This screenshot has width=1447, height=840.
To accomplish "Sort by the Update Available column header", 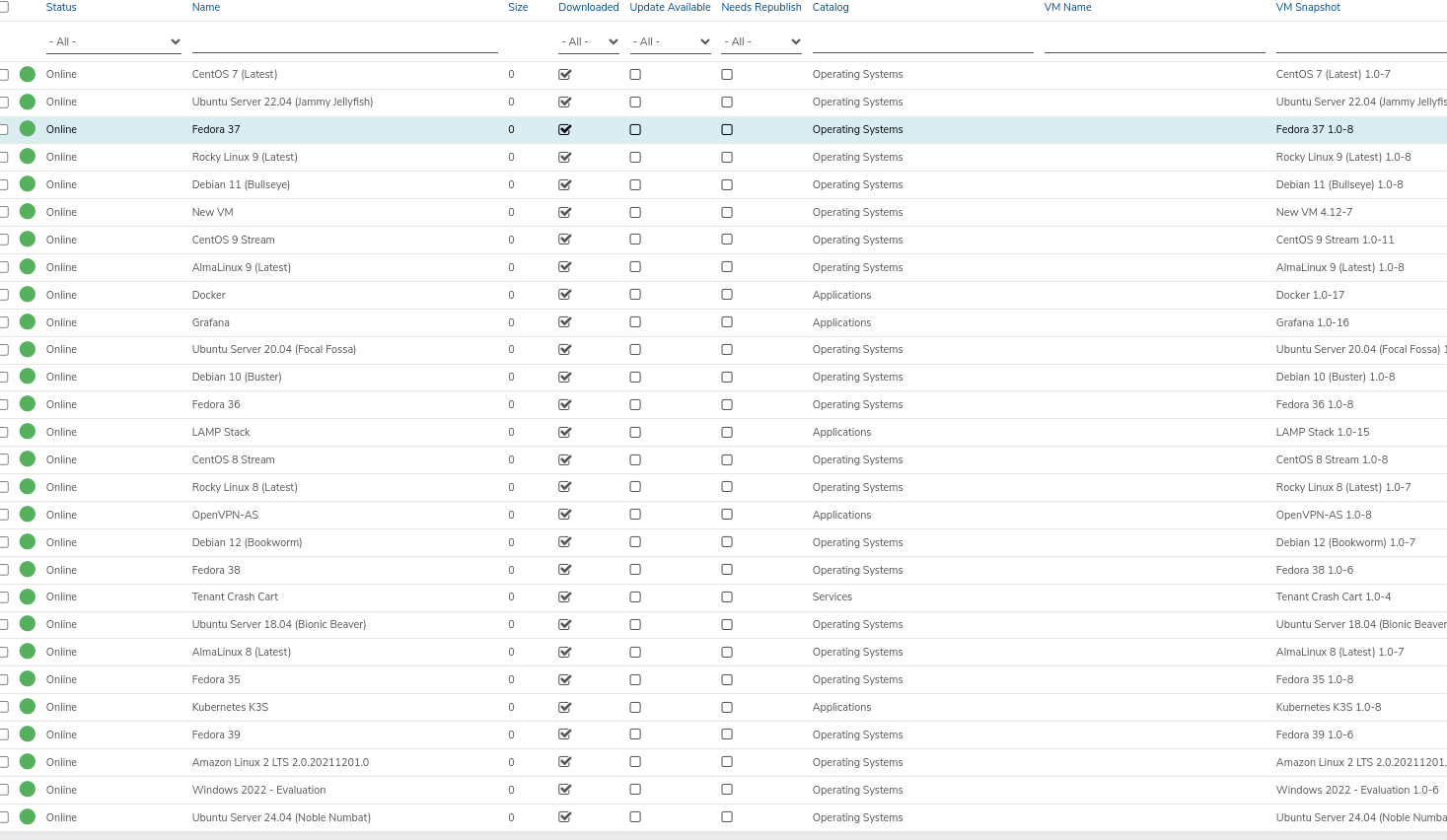I will pyautogui.click(x=671, y=7).
